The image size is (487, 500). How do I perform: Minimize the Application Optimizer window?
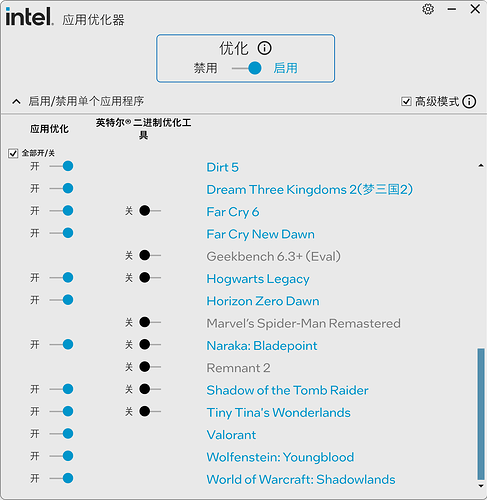452,9
